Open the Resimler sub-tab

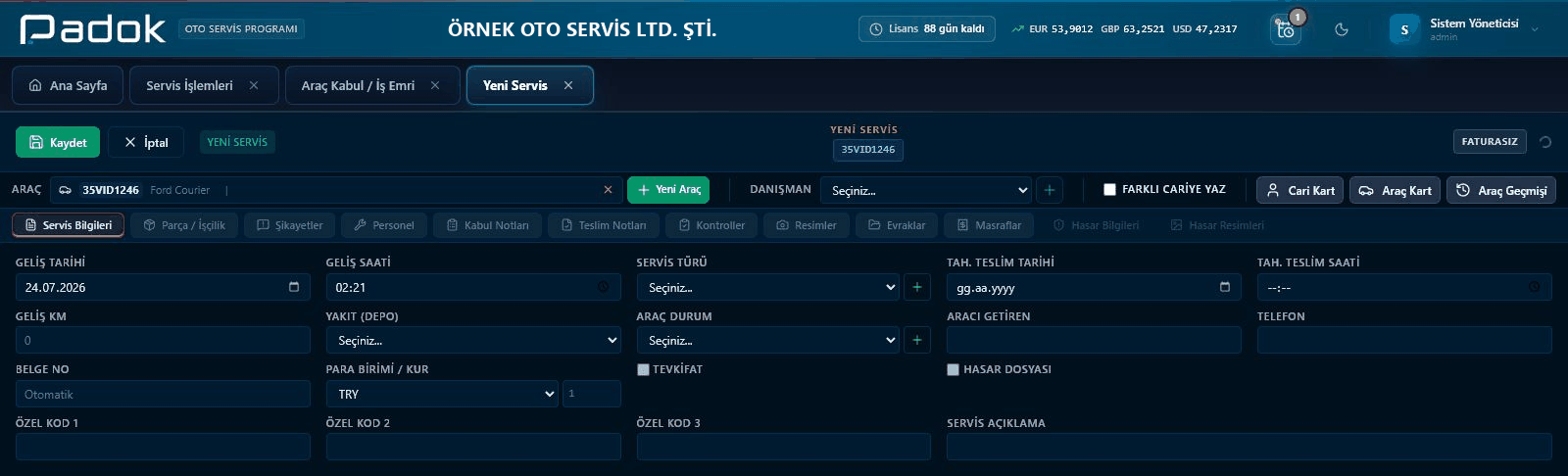click(807, 225)
